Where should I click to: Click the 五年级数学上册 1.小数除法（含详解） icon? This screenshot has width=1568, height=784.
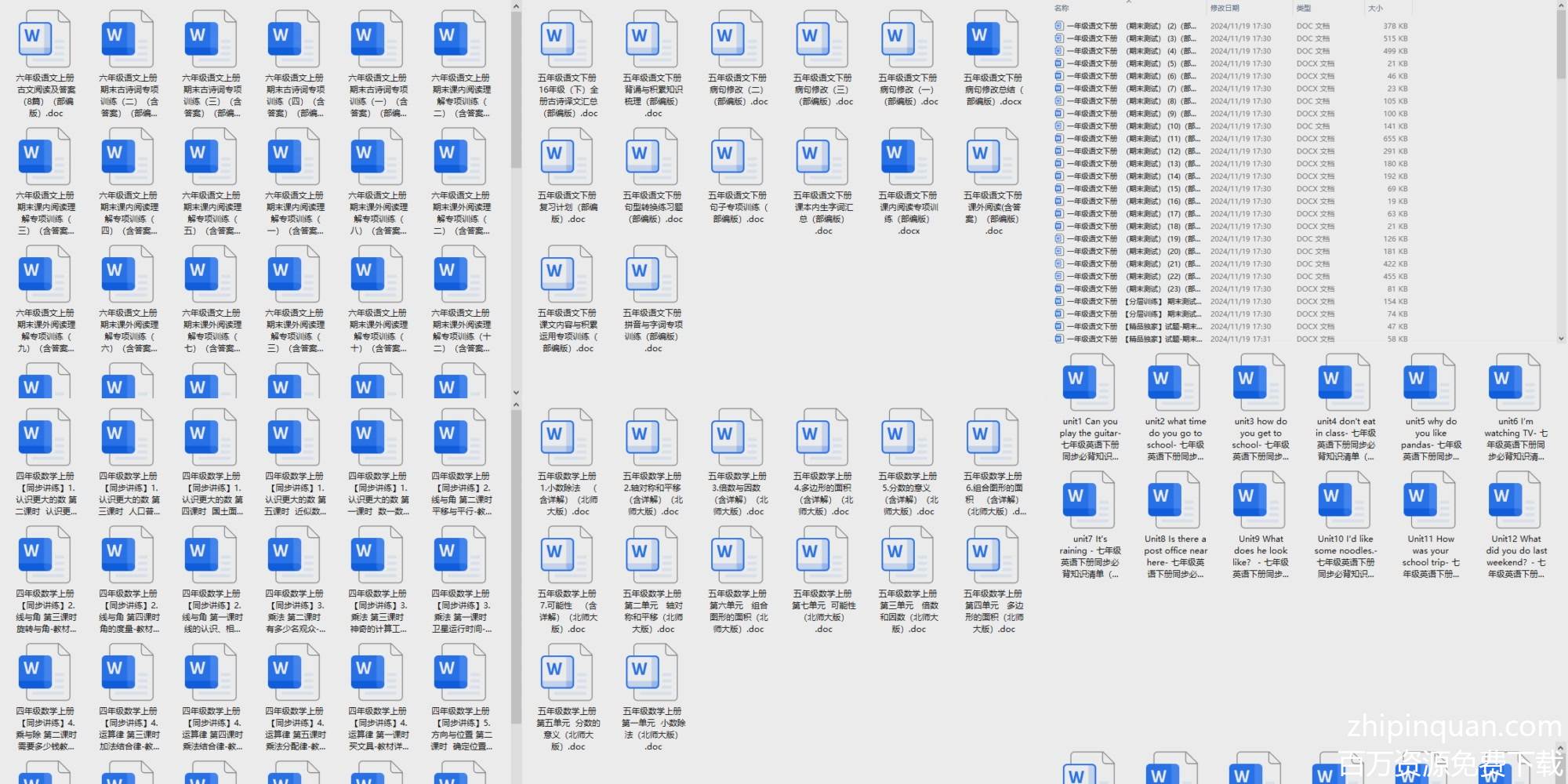568,437
